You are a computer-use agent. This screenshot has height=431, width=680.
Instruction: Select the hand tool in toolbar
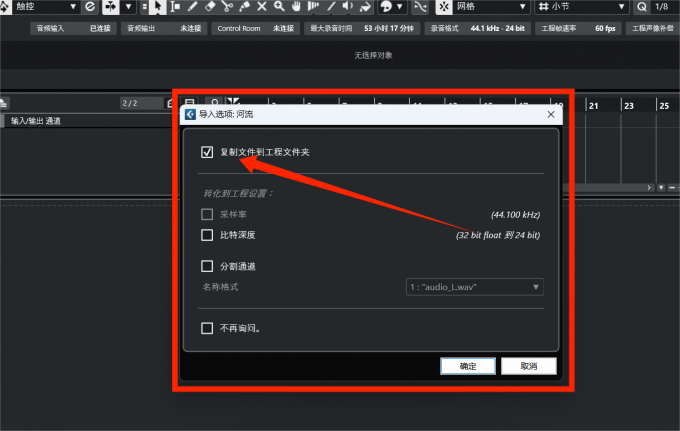pos(296,7)
